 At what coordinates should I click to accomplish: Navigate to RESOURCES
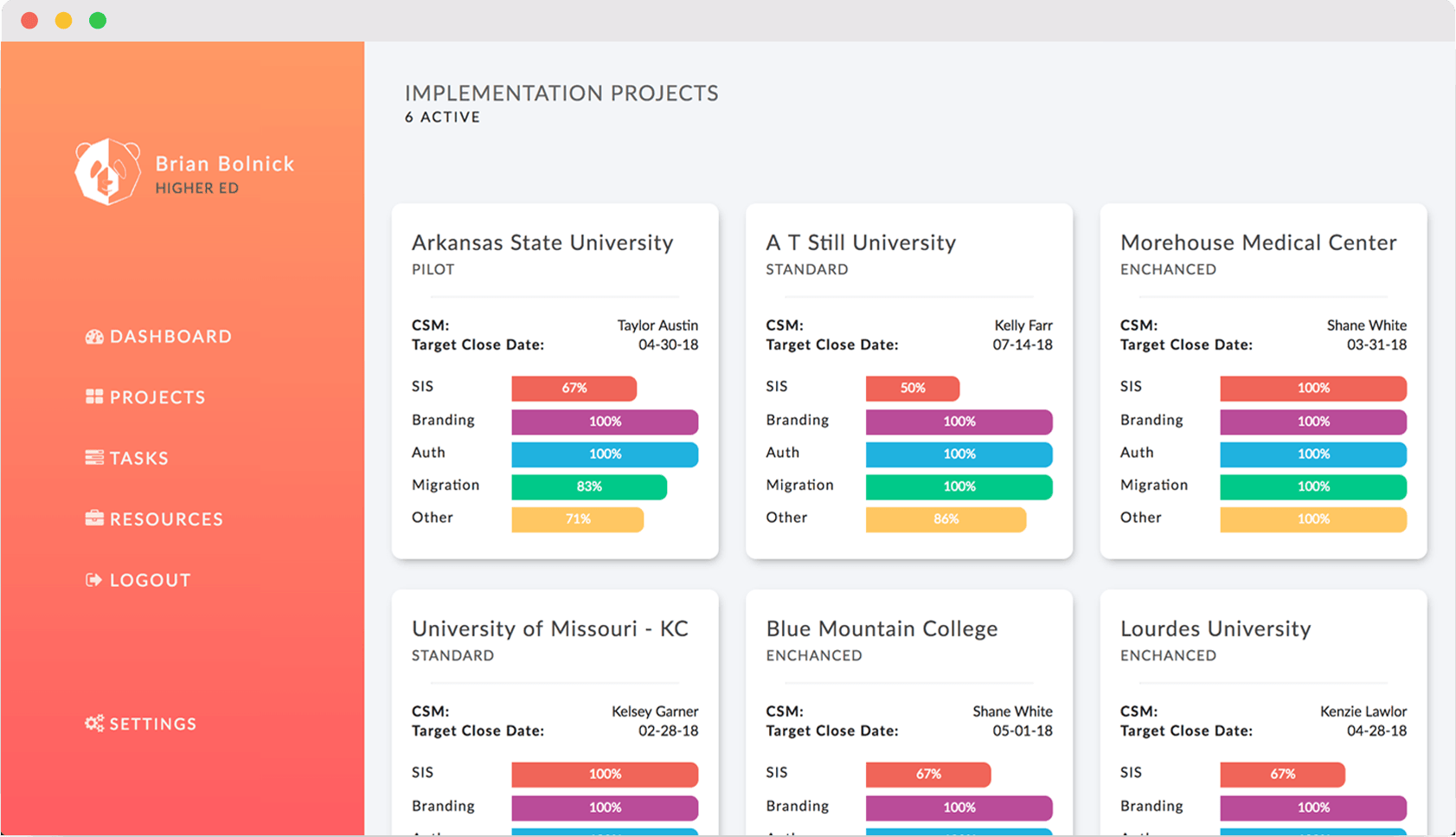pos(154,518)
